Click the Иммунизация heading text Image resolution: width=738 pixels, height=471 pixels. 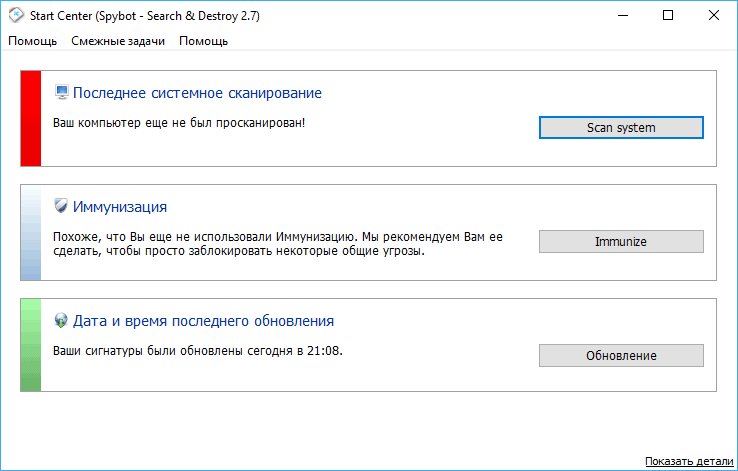click(x=120, y=207)
